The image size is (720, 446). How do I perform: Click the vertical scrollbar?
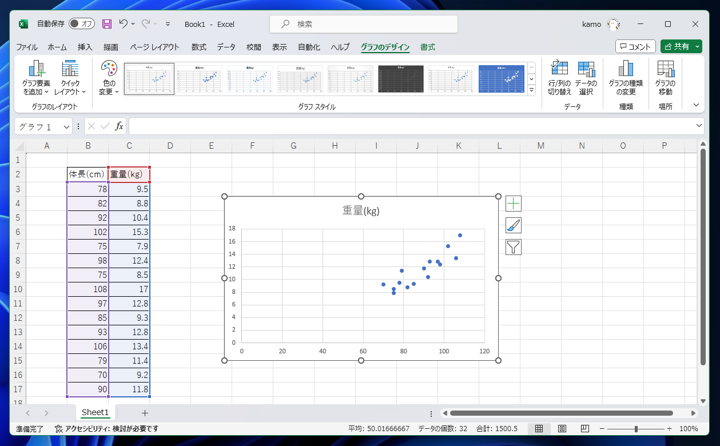703,257
